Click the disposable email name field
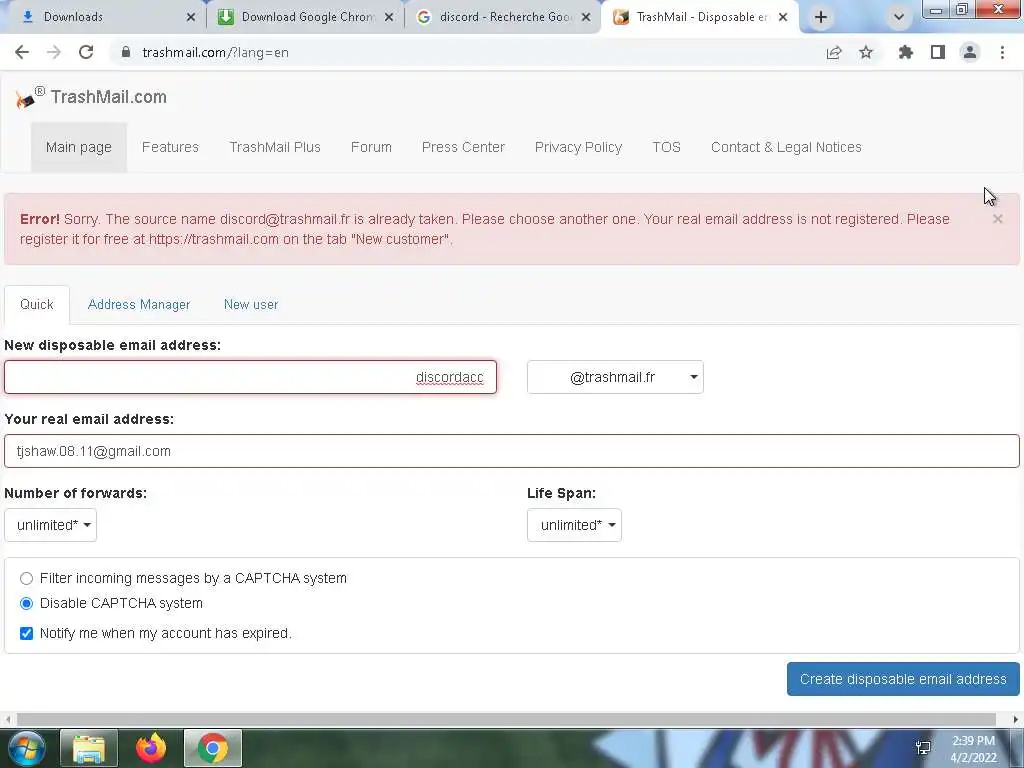 point(250,377)
